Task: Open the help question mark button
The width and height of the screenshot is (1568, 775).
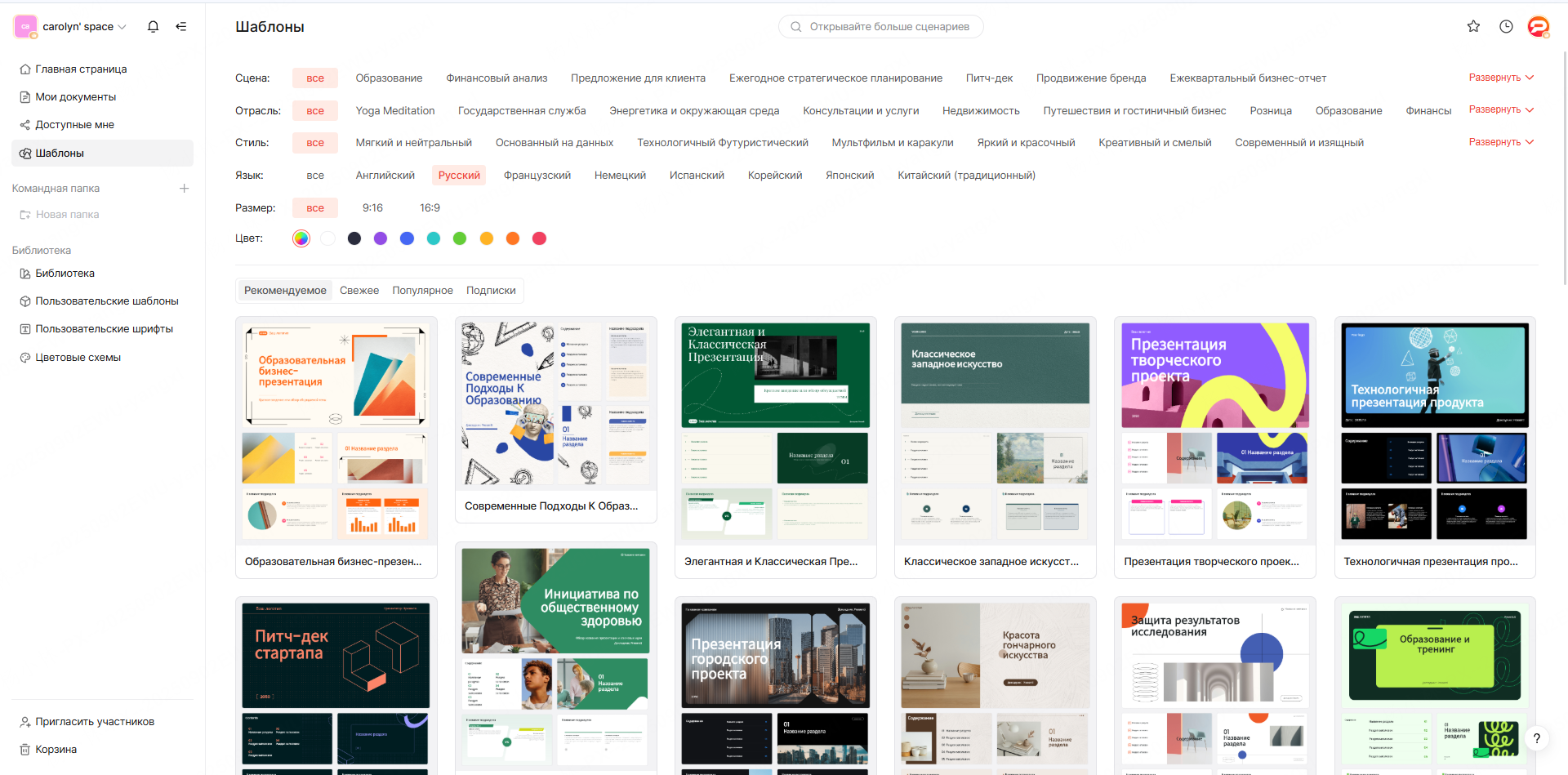Action: click(1536, 738)
